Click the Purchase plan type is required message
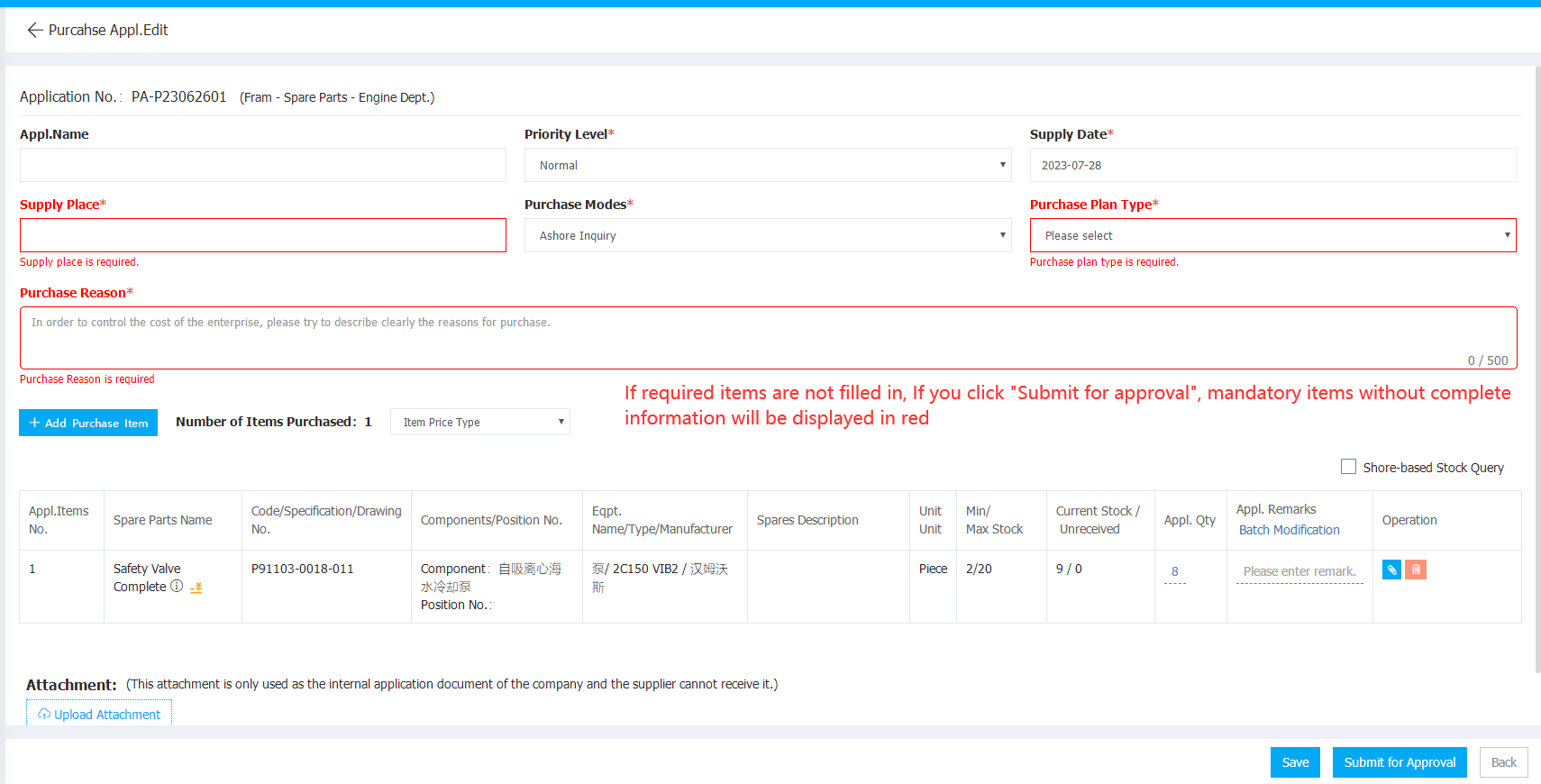 click(1104, 262)
